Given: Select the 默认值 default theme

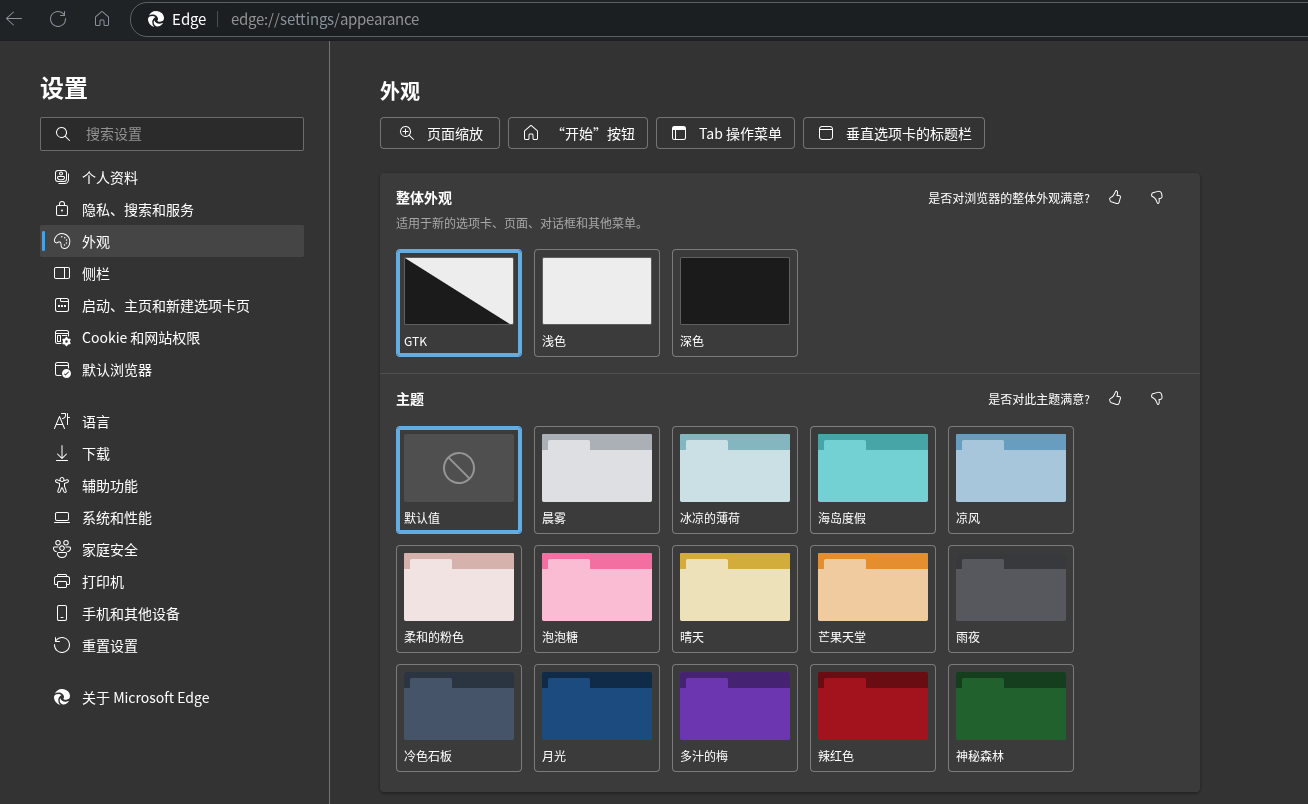Looking at the screenshot, I should (x=459, y=480).
